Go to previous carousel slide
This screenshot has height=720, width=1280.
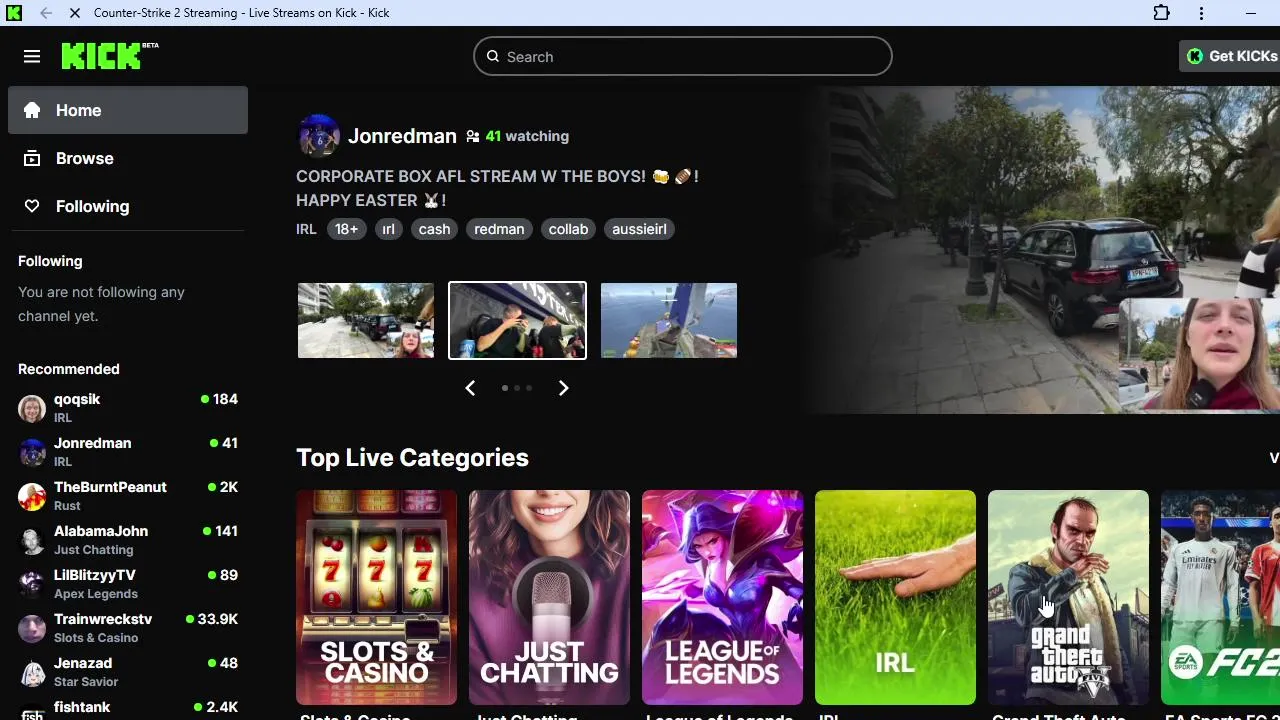coord(470,388)
